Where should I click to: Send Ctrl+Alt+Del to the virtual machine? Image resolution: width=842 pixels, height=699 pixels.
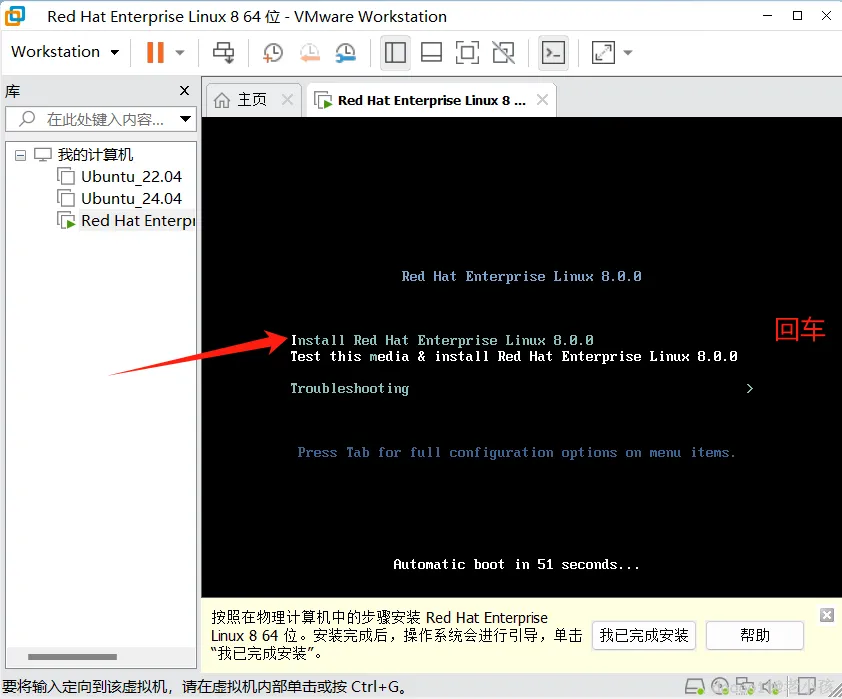(x=223, y=53)
